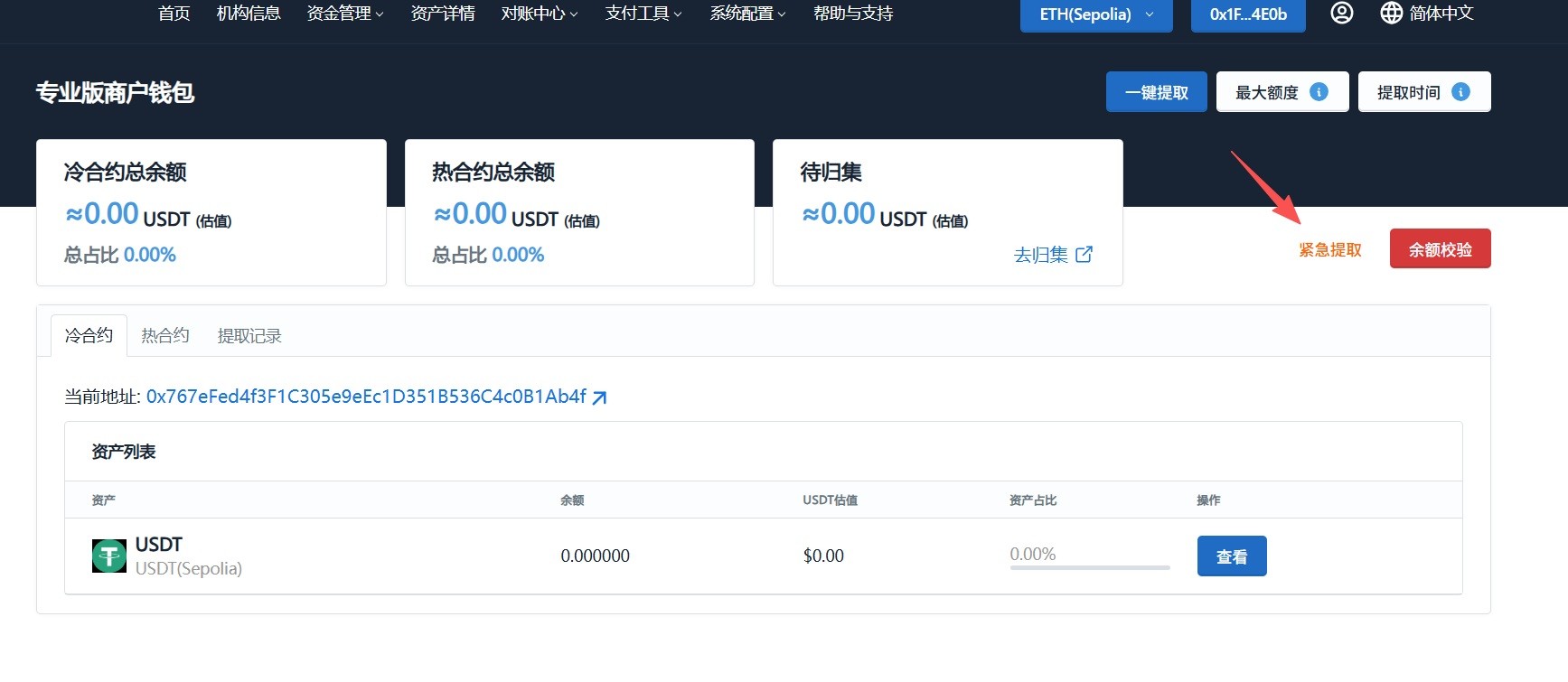Click the 0x1F...4E0b wallet address button

(x=1248, y=14)
